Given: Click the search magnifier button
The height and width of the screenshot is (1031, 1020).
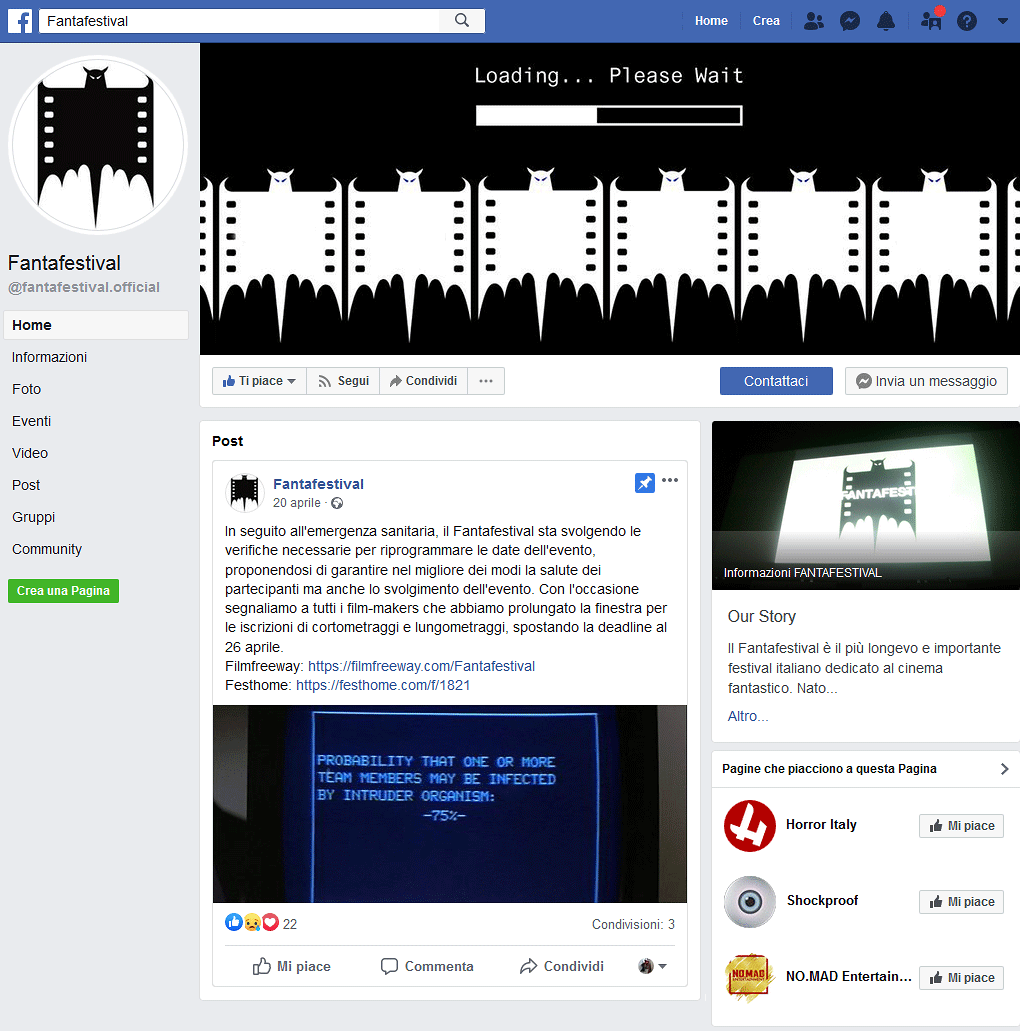Looking at the screenshot, I should point(462,20).
